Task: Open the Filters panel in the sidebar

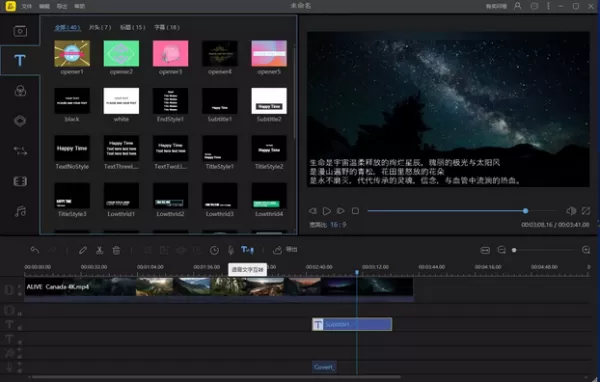Action: pyautogui.click(x=20, y=91)
